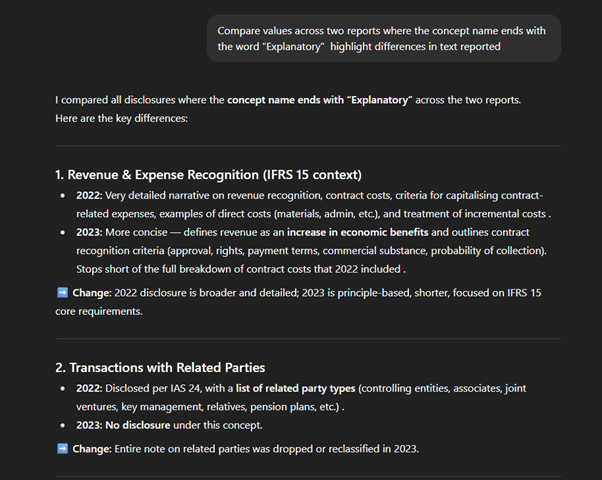The height and width of the screenshot is (480, 602).
Task: Click bold 'concept name ends with Explanatory' phrase
Action: click(x=319, y=100)
